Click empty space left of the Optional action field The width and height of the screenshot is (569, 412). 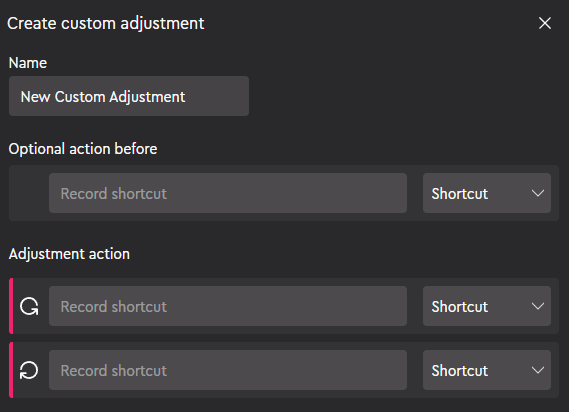click(29, 193)
